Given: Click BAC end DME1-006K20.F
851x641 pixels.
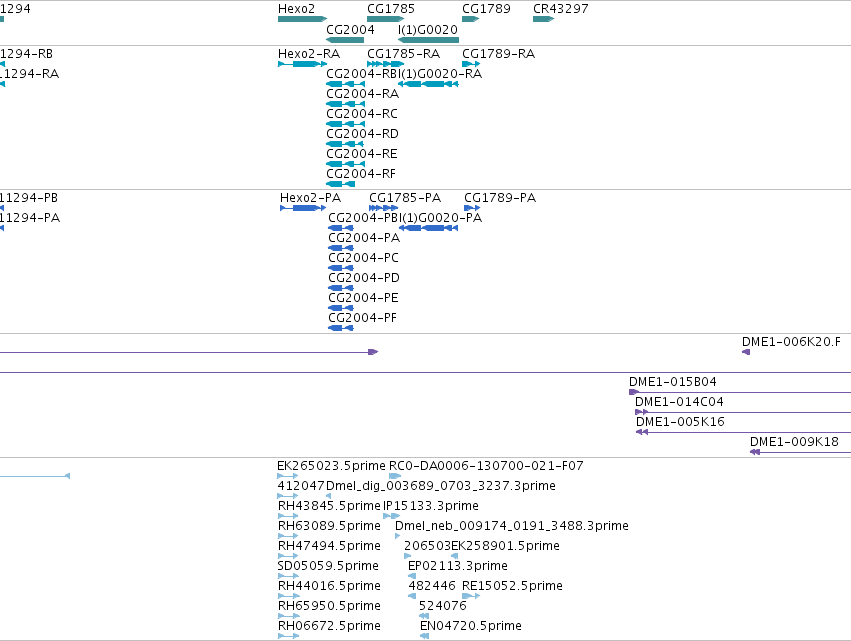Looking at the screenshot, I should tap(791, 342).
